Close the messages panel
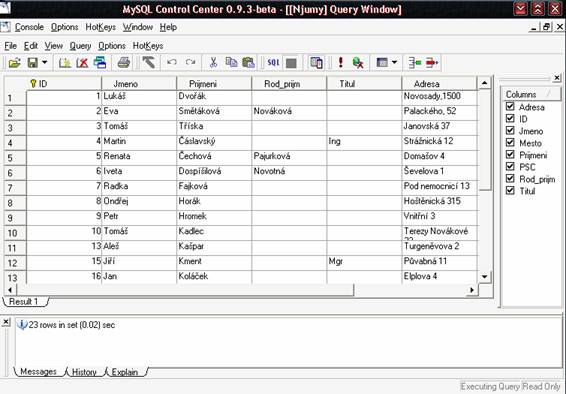This screenshot has height=394, width=566. (6, 321)
